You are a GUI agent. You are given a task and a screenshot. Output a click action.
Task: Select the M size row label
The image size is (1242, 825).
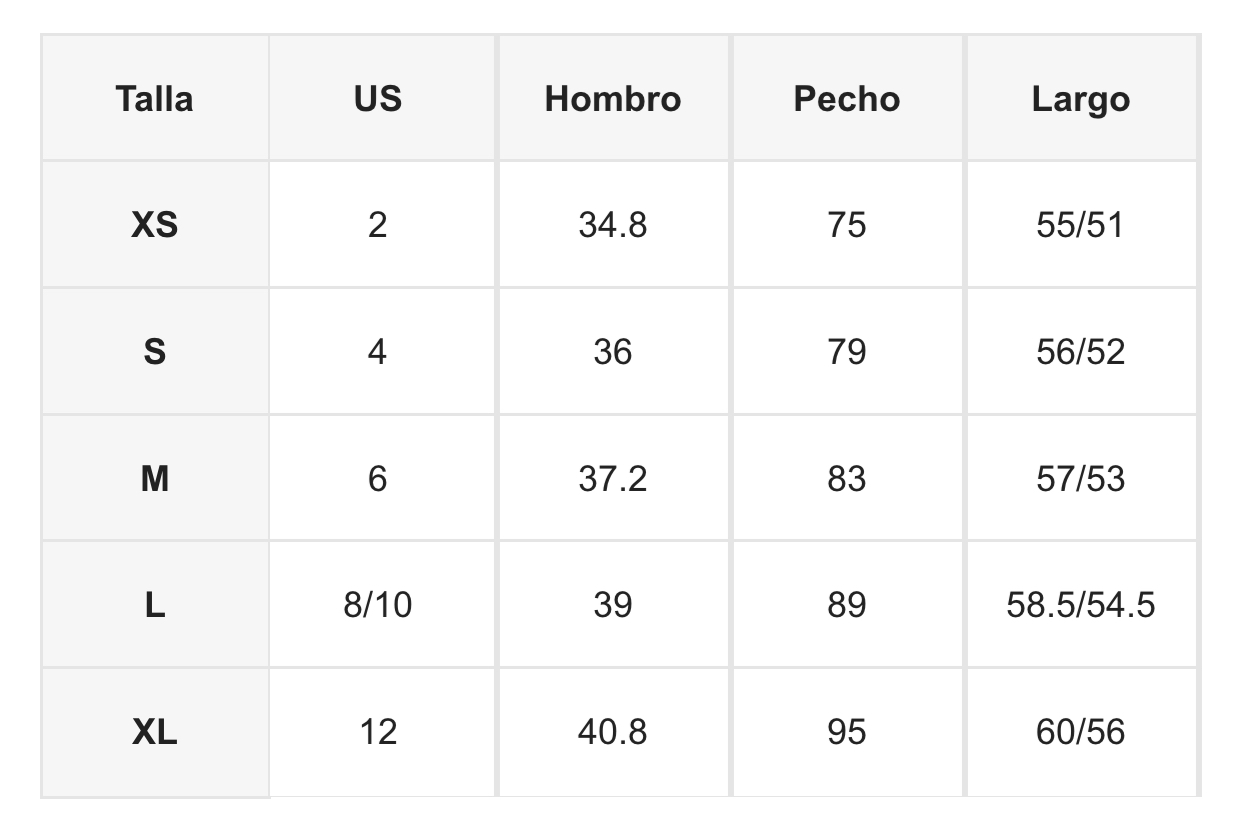[154, 479]
